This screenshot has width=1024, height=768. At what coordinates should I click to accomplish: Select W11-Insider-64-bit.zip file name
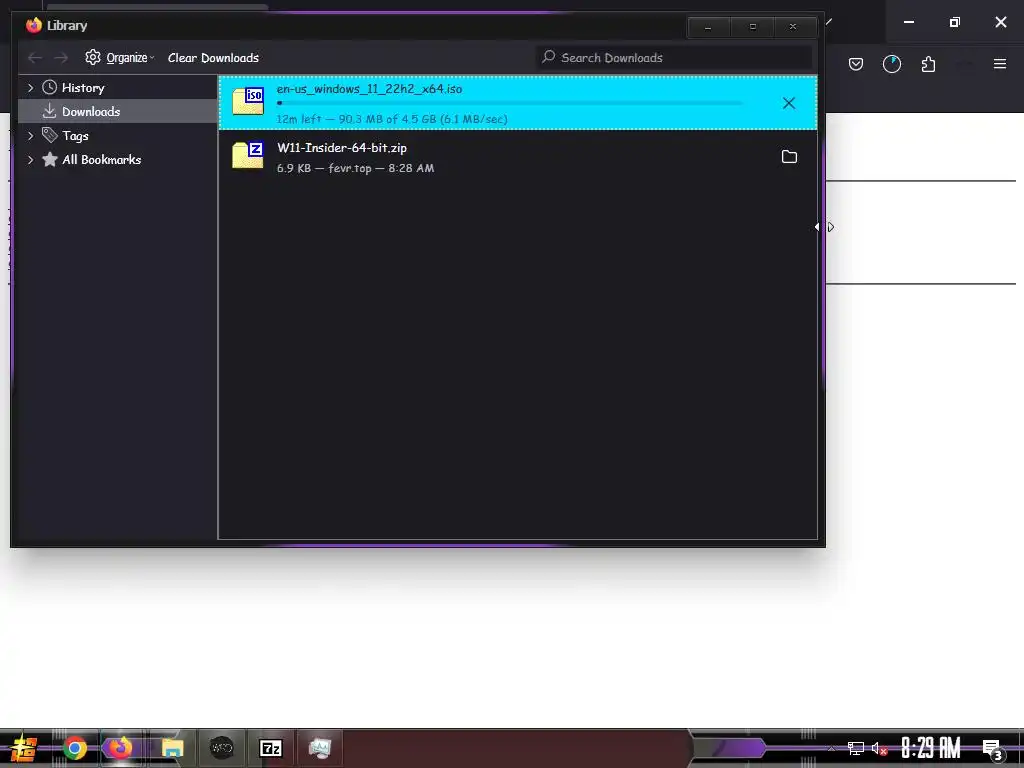(342, 148)
